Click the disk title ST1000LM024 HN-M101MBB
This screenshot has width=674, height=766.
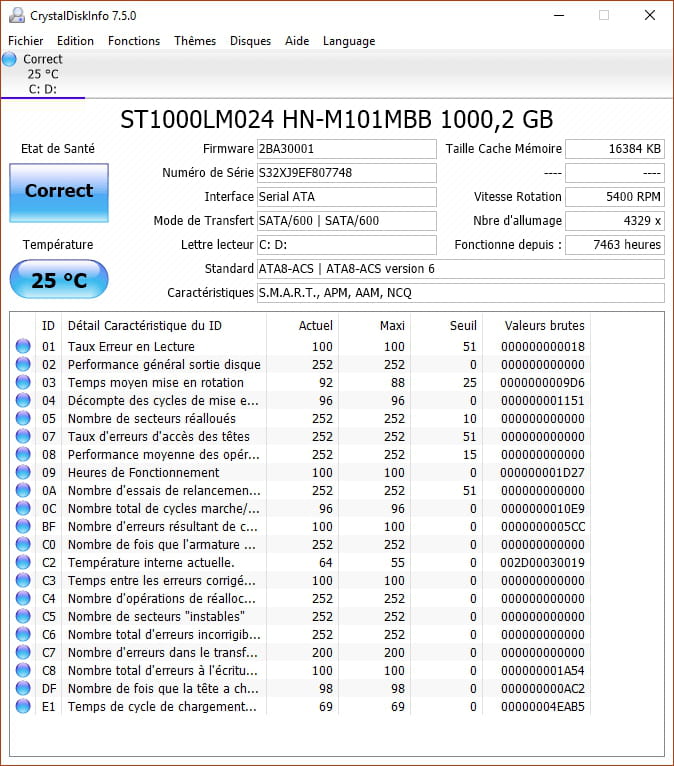[x=337, y=120]
